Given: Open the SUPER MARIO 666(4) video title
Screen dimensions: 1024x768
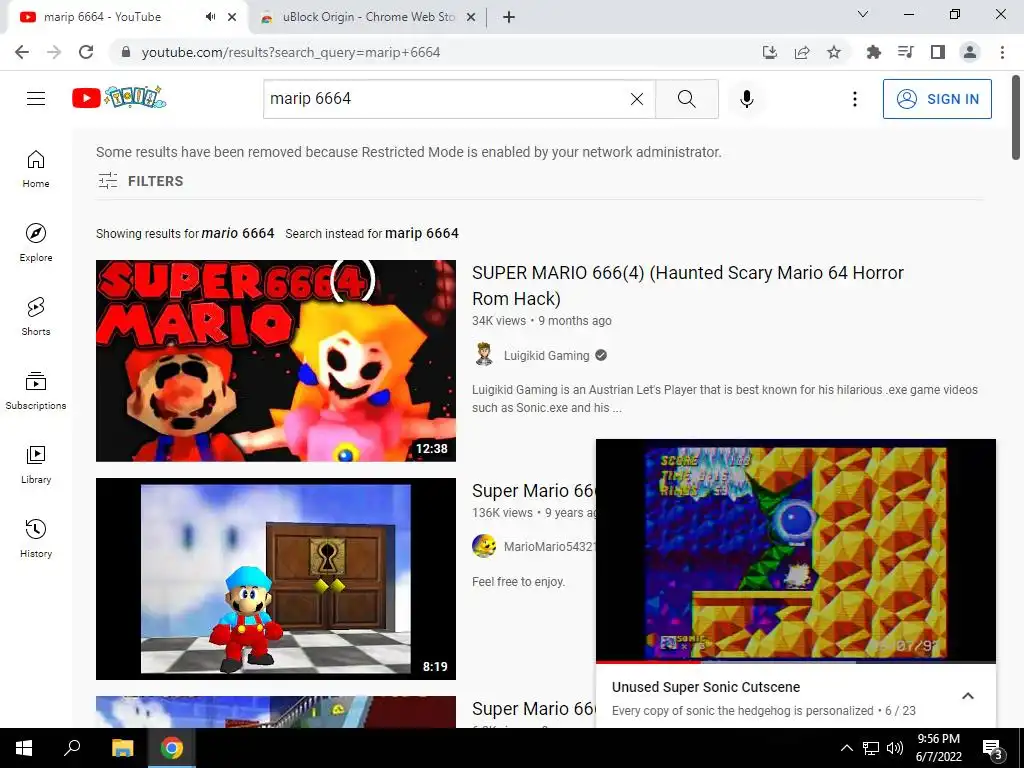Looking at the screenshot, I should (x=688, y=285).
